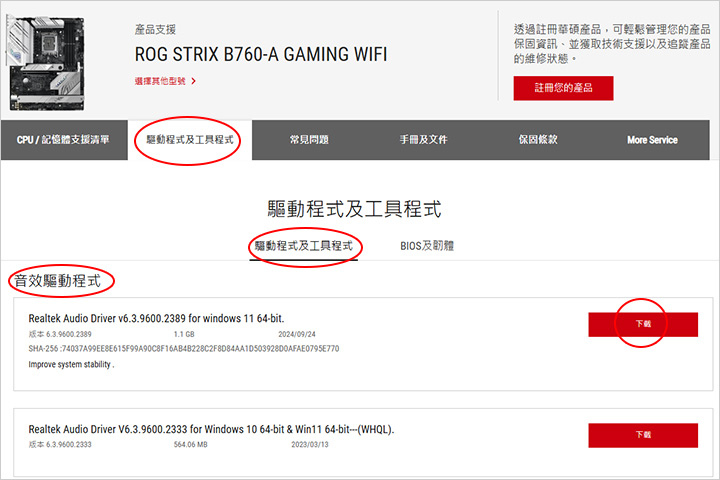This screenshot has height=480, width=720.
Task: Open the 選擇其他型號 link
Action: pyautogui.click(x=160, y=81)
